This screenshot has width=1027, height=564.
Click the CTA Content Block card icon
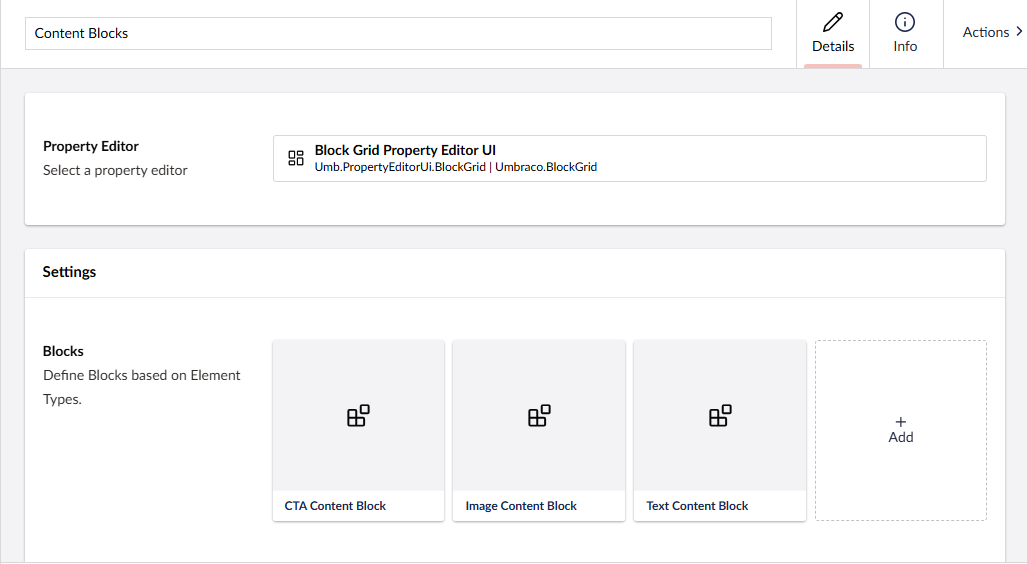click(x=358, y=416)
